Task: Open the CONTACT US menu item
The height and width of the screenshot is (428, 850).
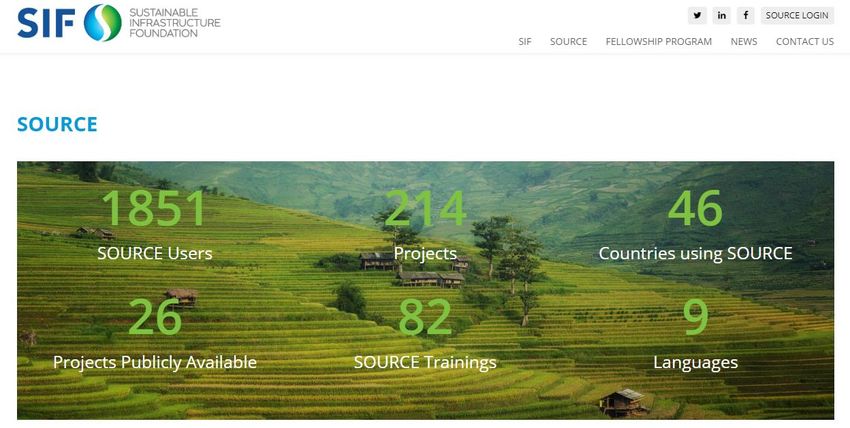Action: [x=804, y=42]
